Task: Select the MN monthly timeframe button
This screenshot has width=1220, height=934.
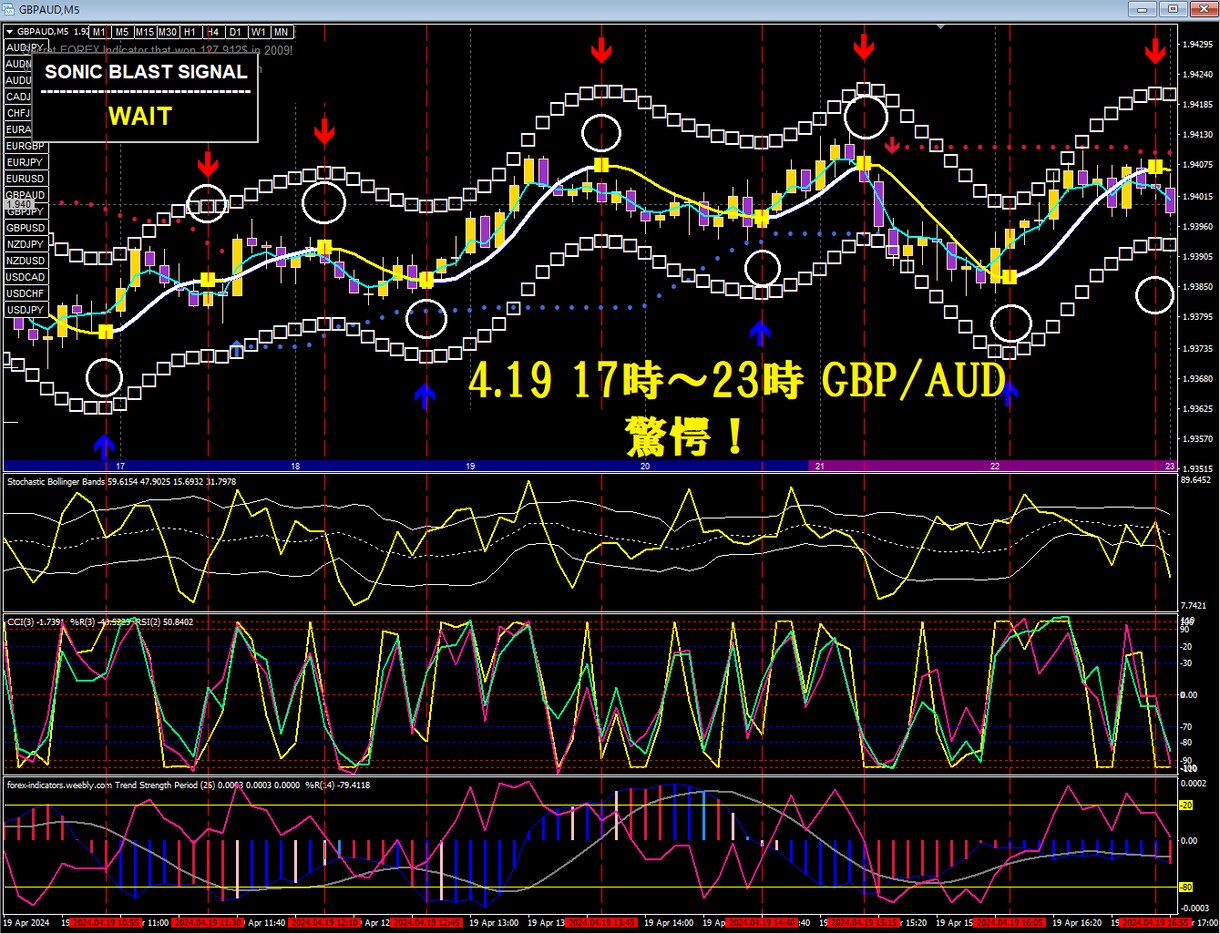Action: point(281,31)
